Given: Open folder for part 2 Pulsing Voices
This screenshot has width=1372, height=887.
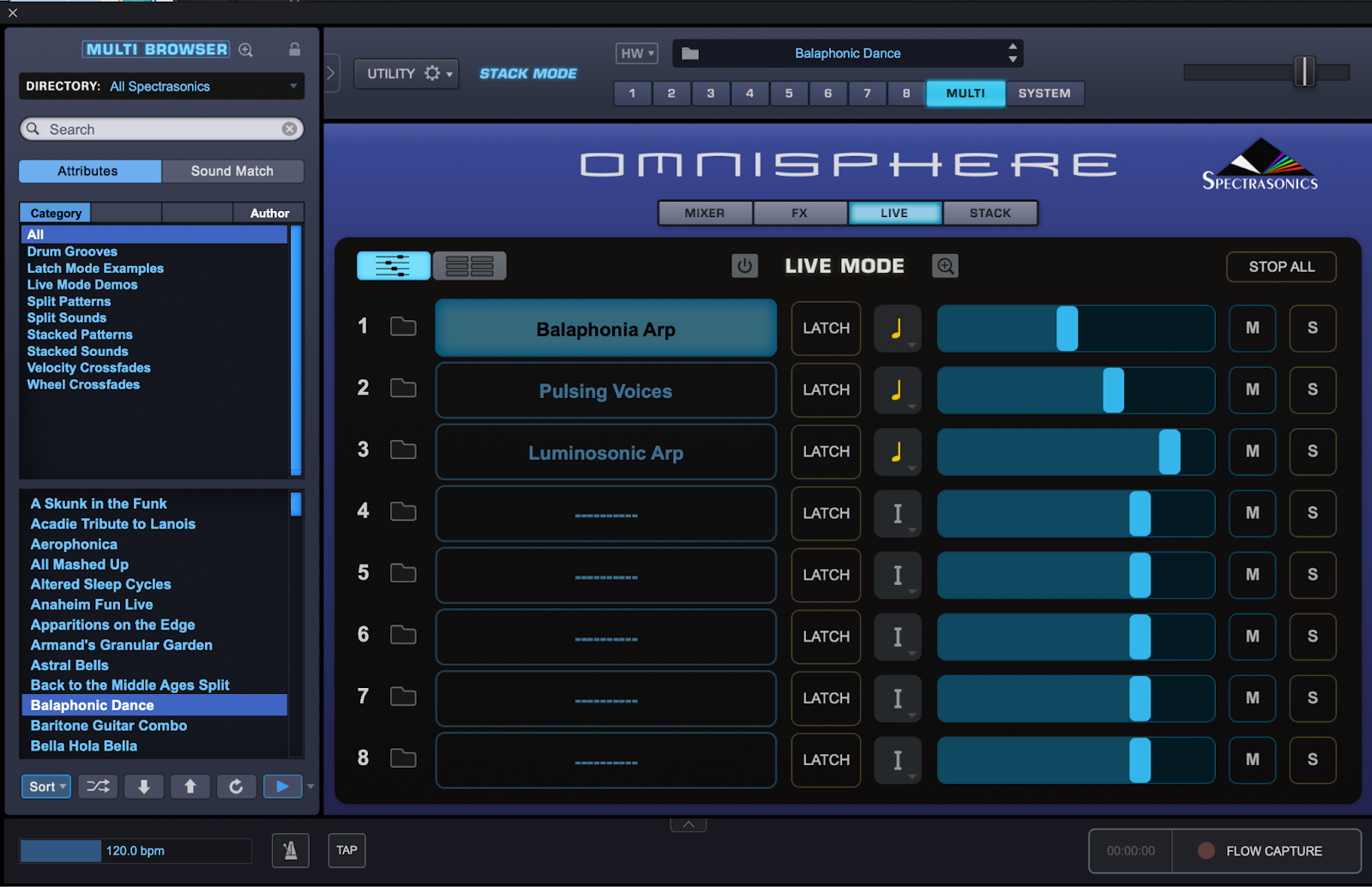Looking at the screenshot, I should tap(403, 389).
